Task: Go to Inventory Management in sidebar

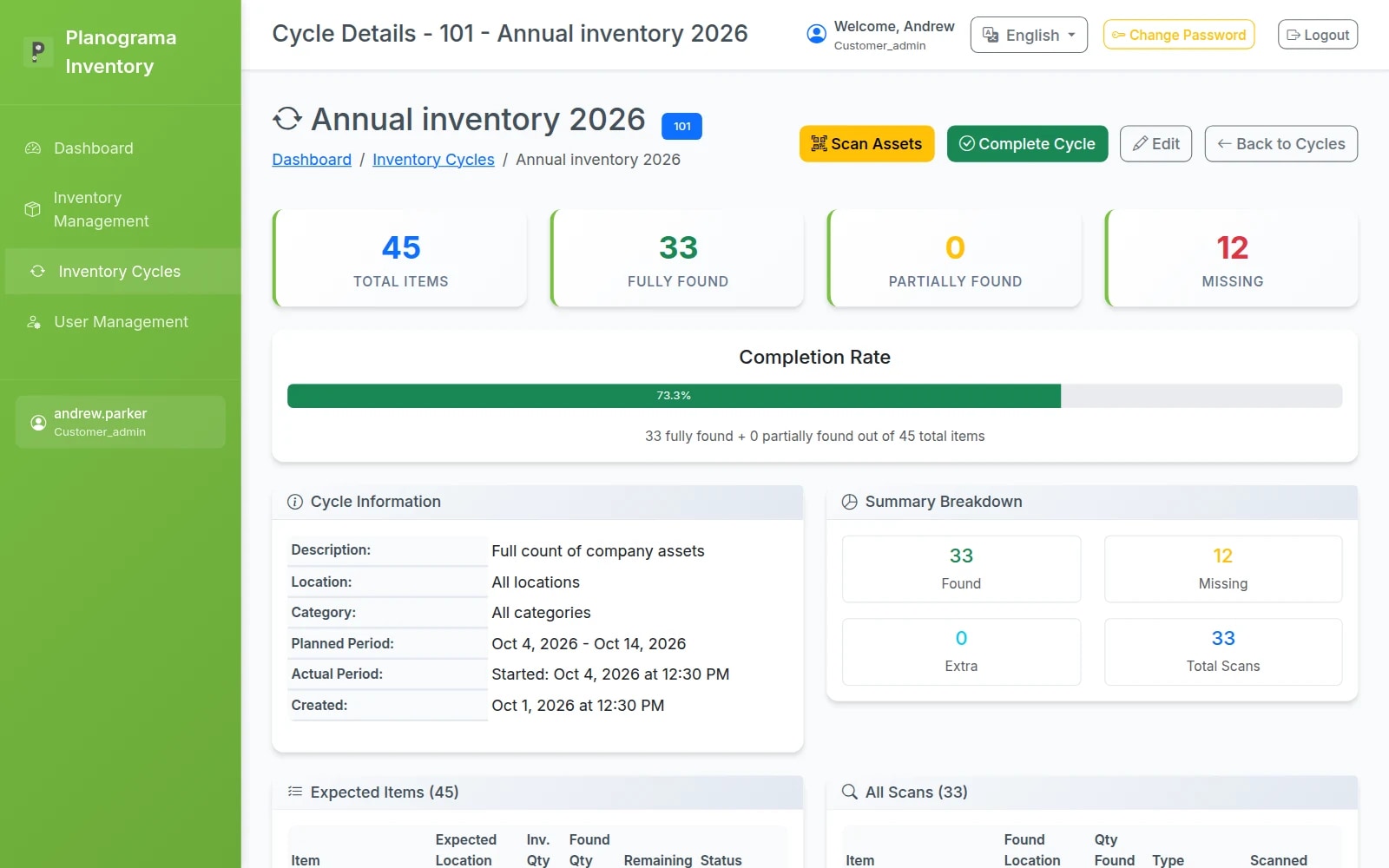Action: 121,209
